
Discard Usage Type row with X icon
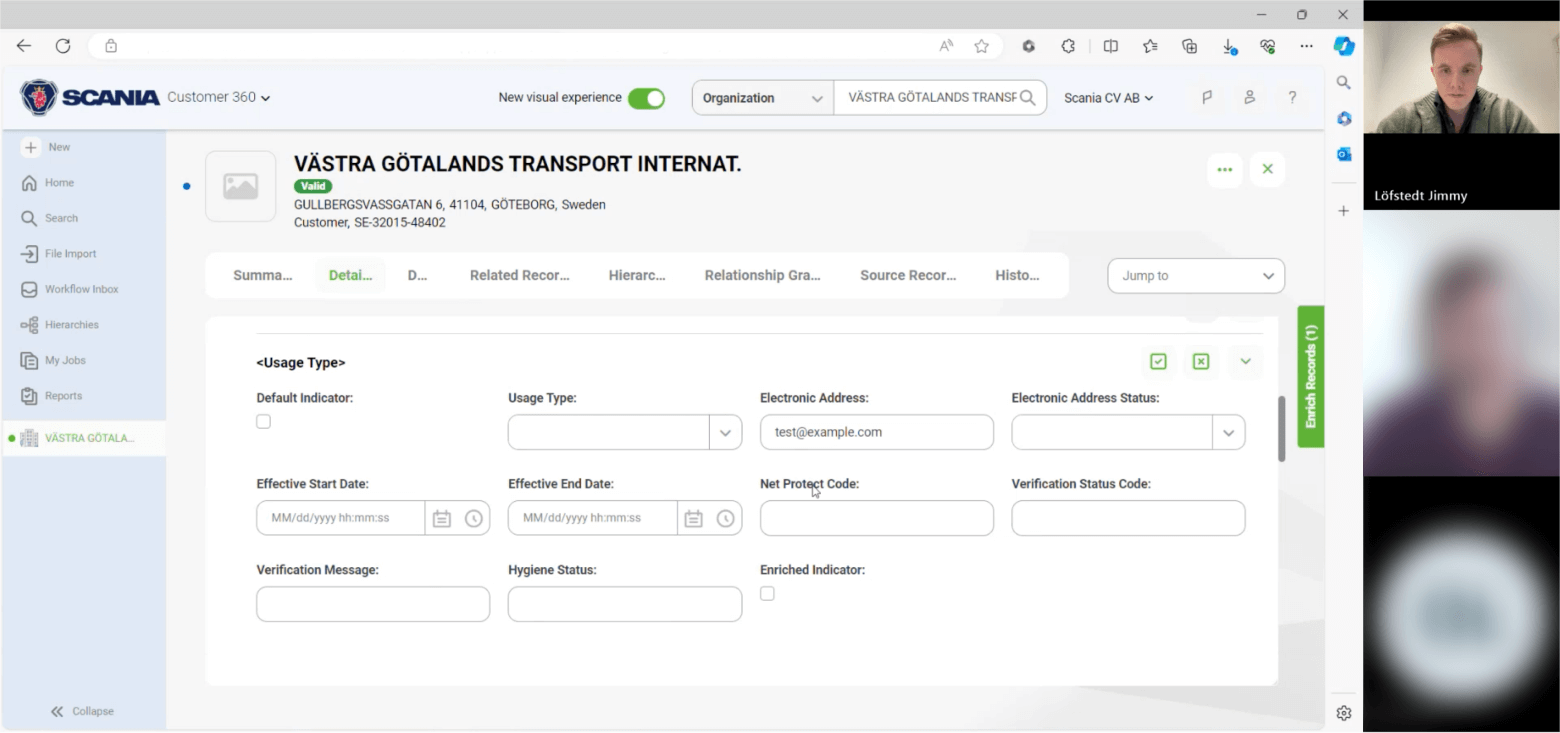pos(1201,361)
